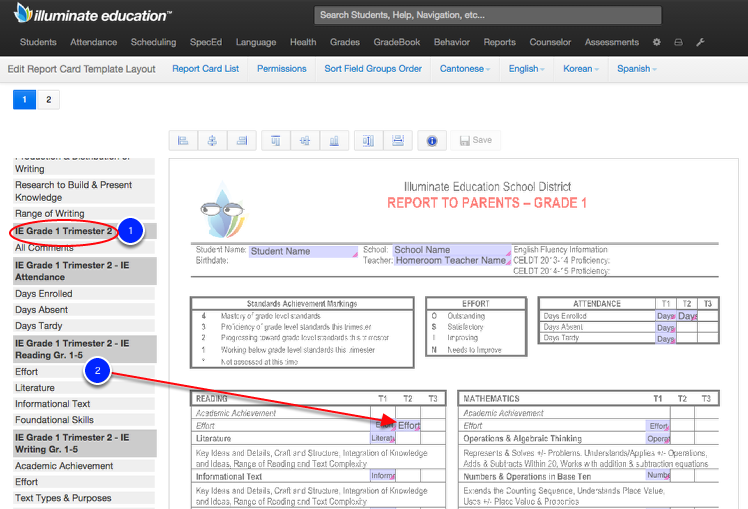Open the SpecEd menu
This screenshot has height=509, width=748.
(206, 42)
